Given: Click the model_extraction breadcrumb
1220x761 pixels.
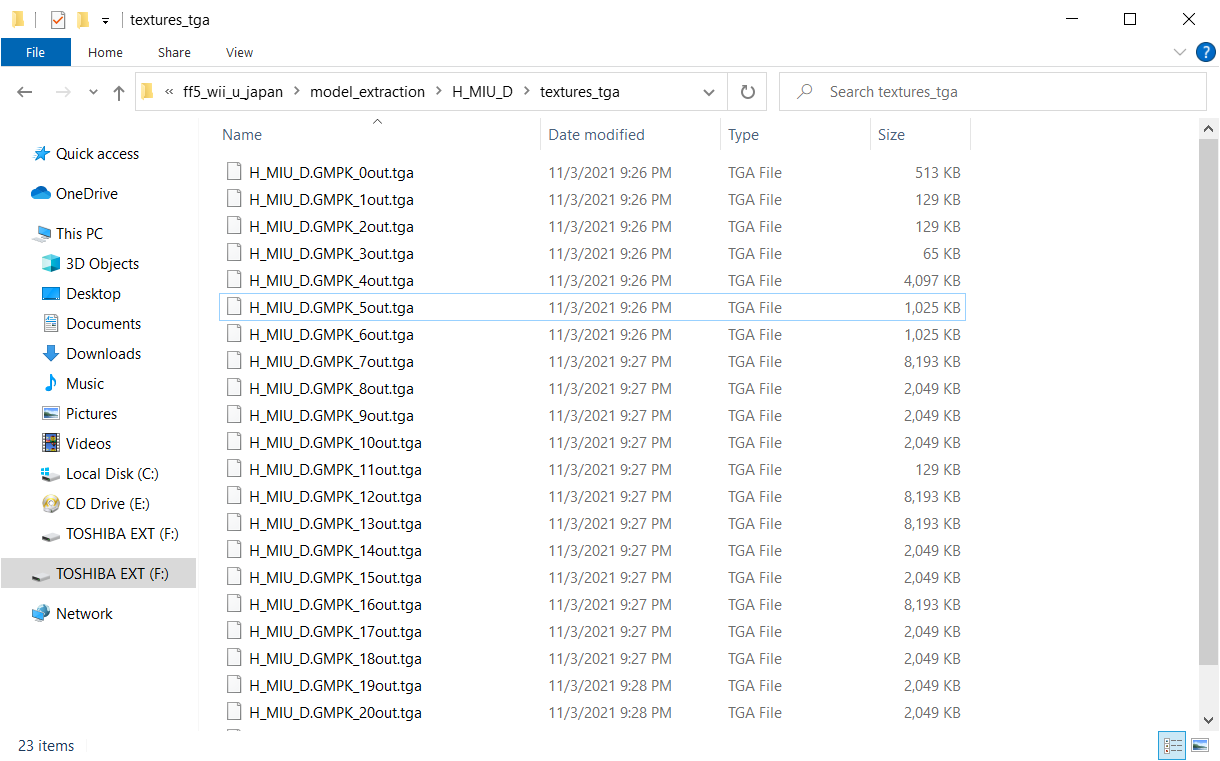Looking at the screenshot, I should click(367, 92).
